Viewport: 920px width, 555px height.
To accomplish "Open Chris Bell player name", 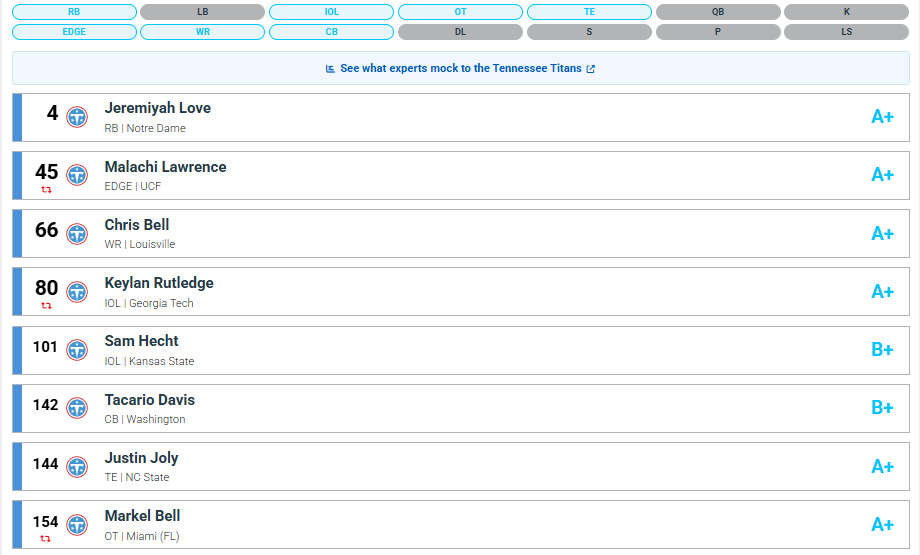I will coord(137,225).
